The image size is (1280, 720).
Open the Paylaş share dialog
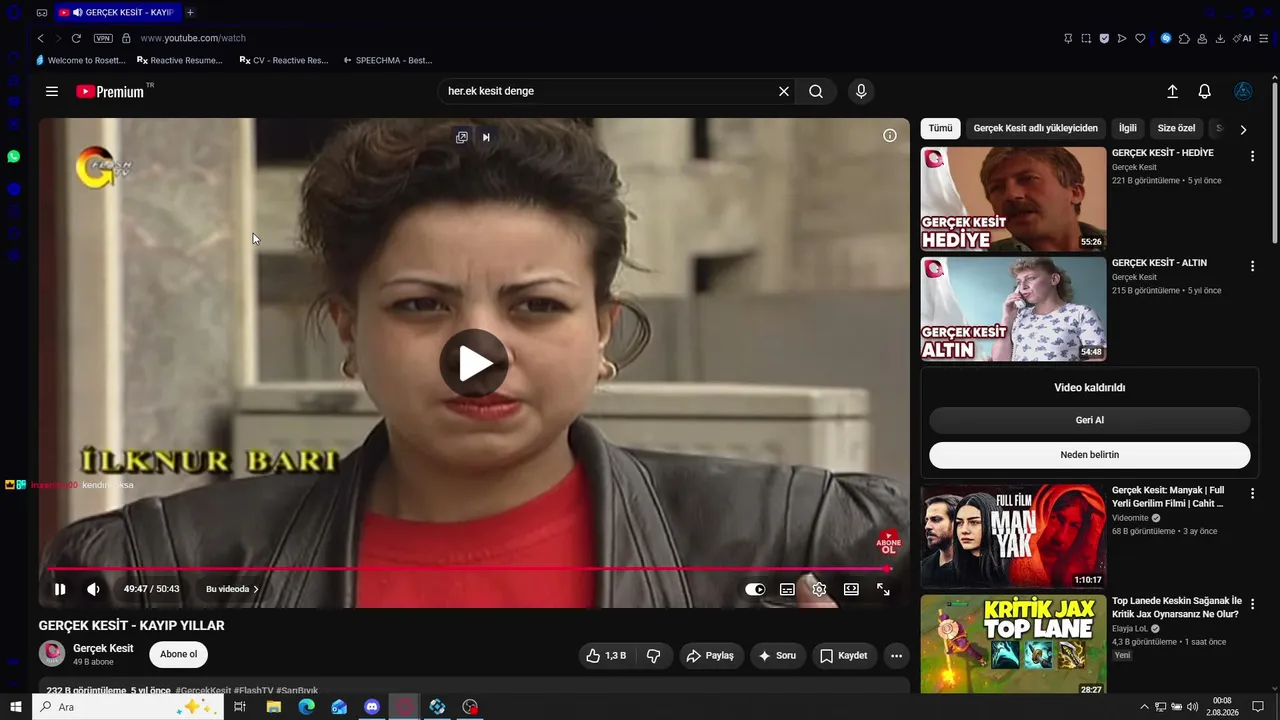pyautogui.click(x=711, y=656)
